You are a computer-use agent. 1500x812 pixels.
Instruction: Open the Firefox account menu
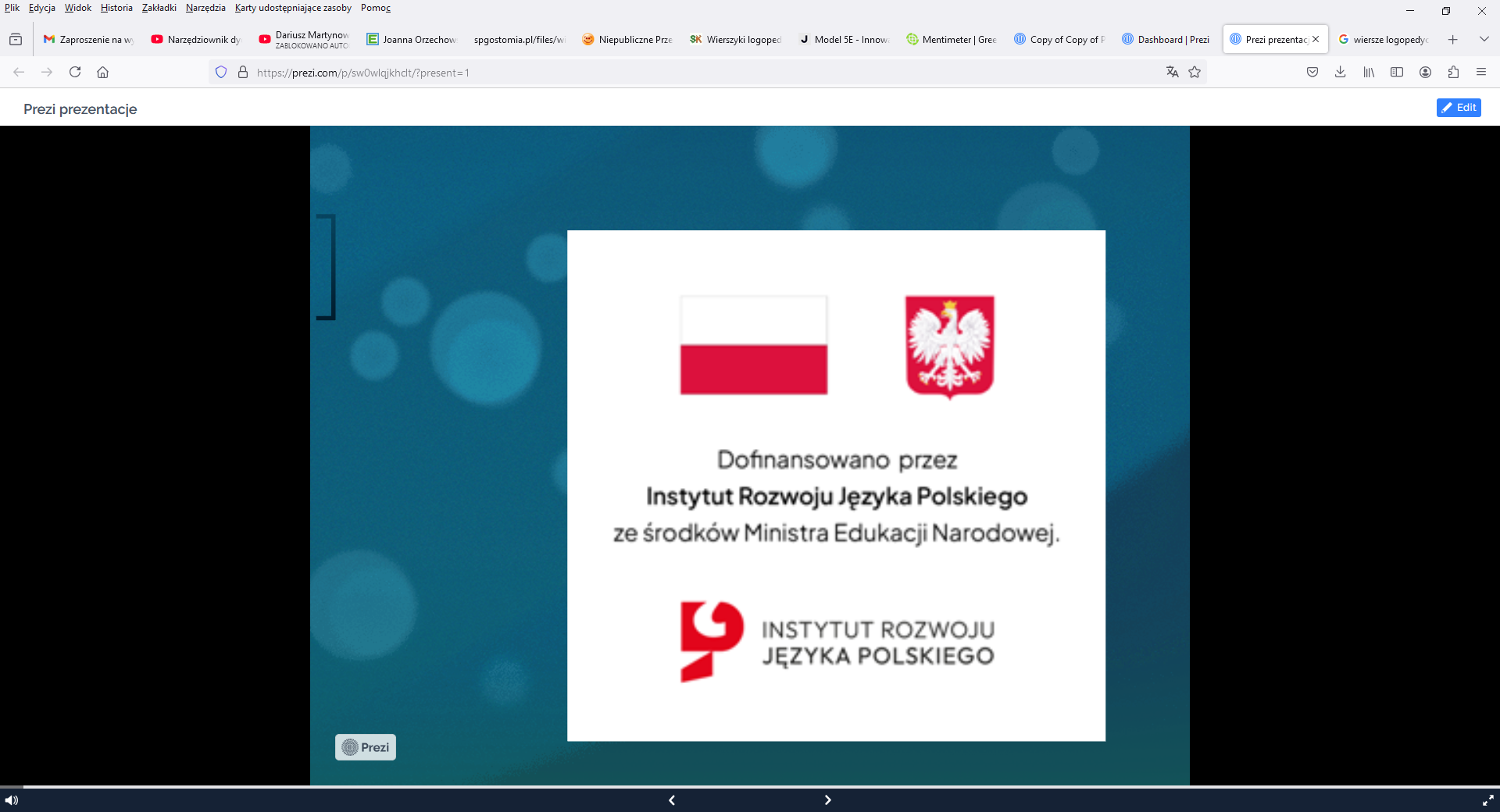pos(1425,72)
